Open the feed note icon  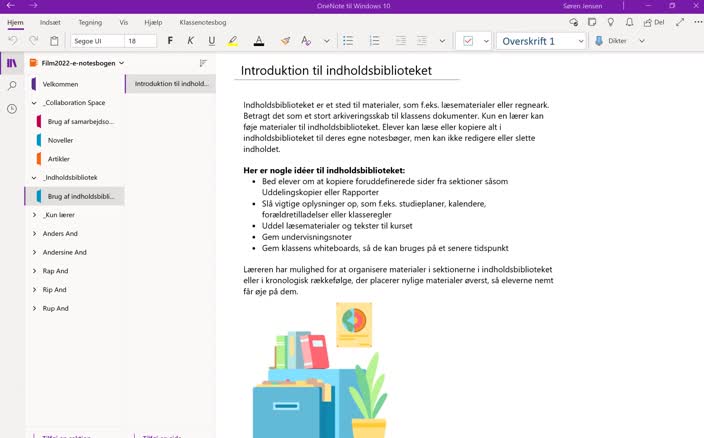pyautogui.click(x=592, y=22)
